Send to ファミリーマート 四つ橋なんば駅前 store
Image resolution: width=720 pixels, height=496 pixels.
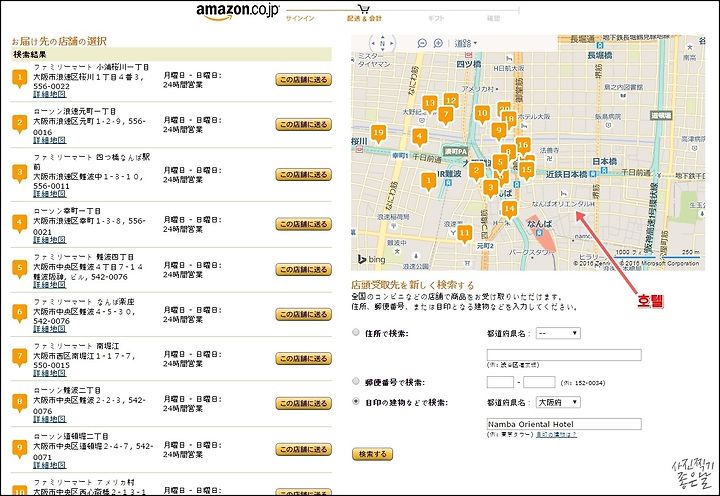point(304,175)
